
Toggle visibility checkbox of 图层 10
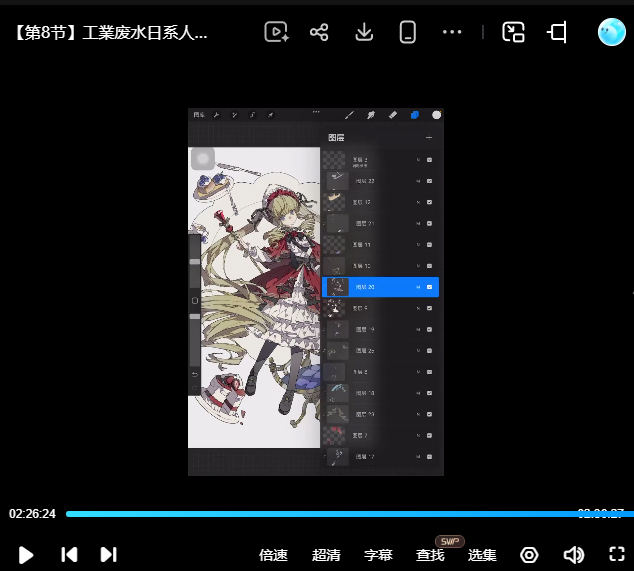(x=429, y=266)
